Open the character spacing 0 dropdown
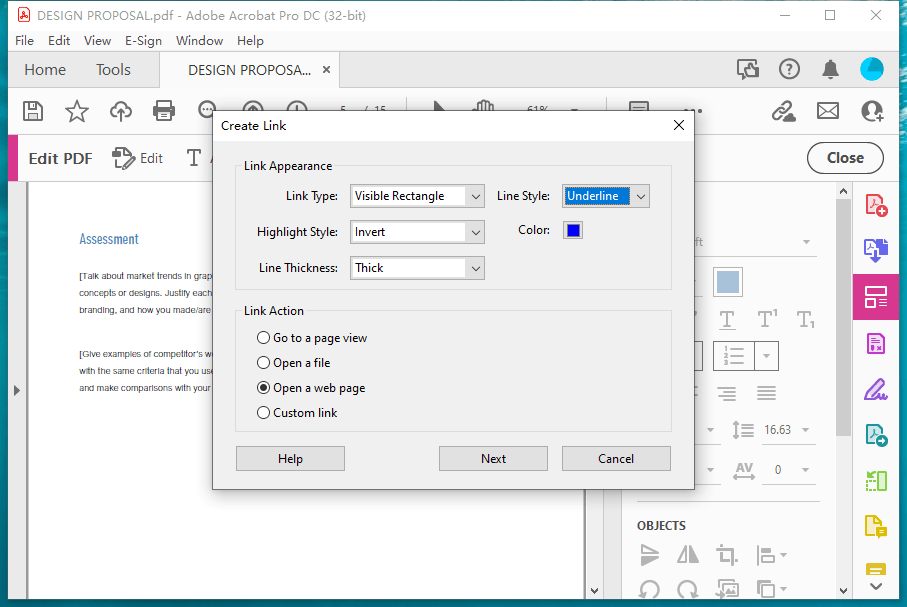Viewport: 907px width, 607px height. click(x=805, y=470)
